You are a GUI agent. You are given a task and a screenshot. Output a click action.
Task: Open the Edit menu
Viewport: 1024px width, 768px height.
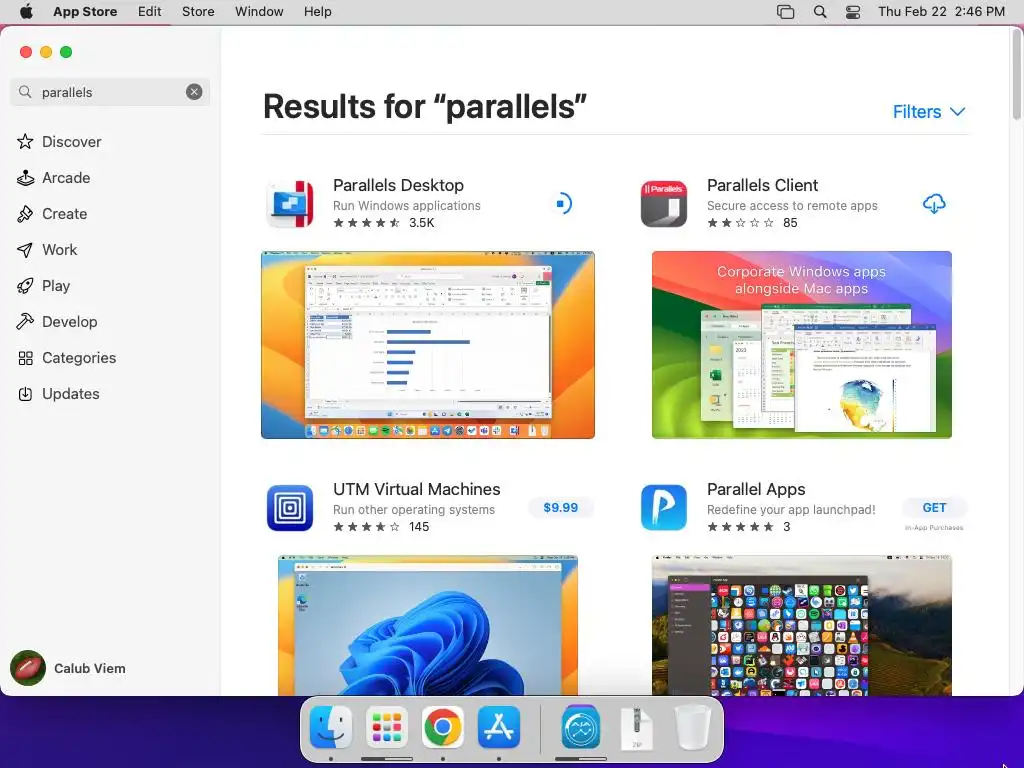pos(150,12)
